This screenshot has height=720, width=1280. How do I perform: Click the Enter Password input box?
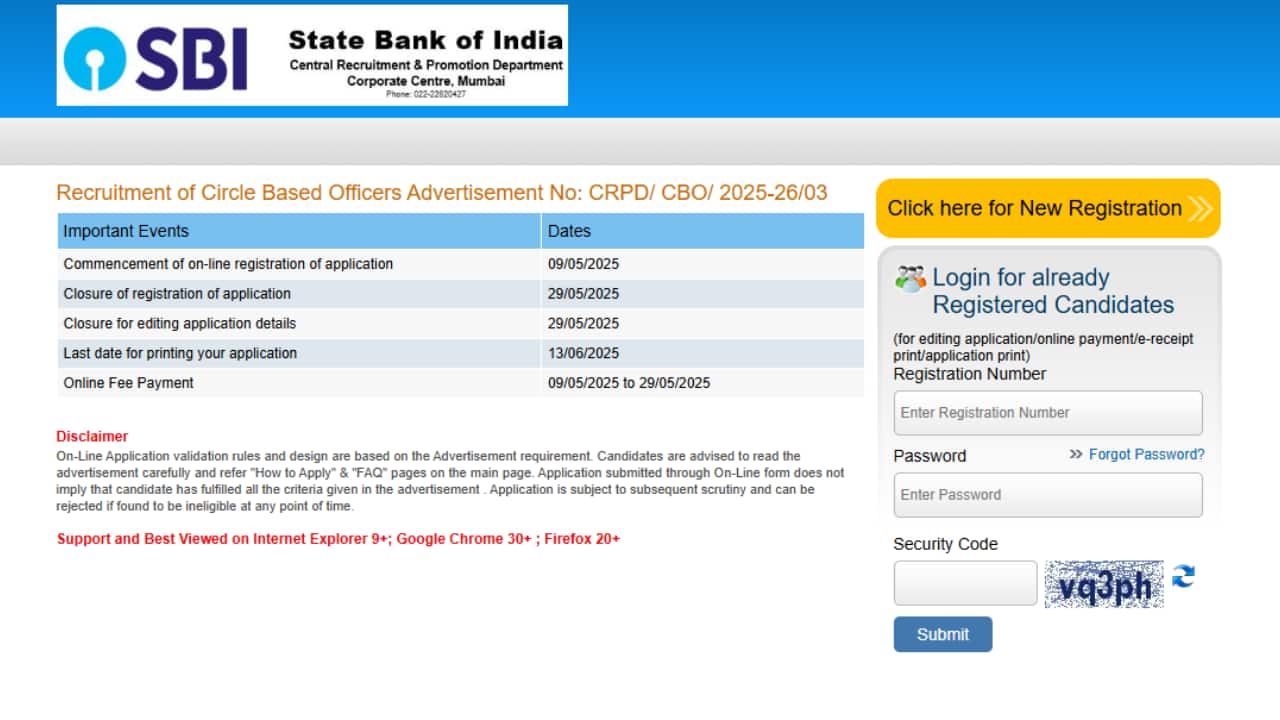1047,494
